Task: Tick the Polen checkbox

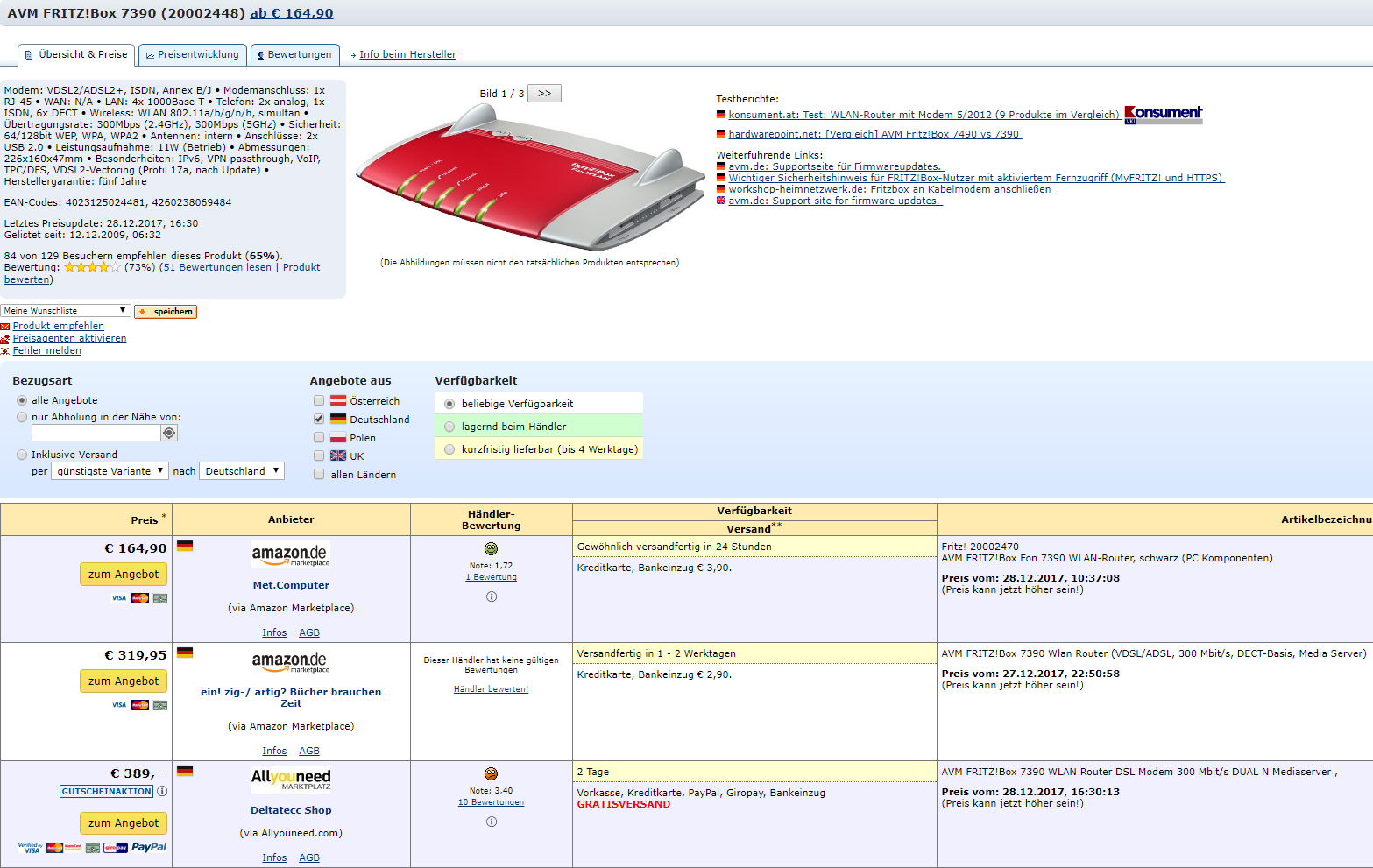Action: (x=319, y=438)
